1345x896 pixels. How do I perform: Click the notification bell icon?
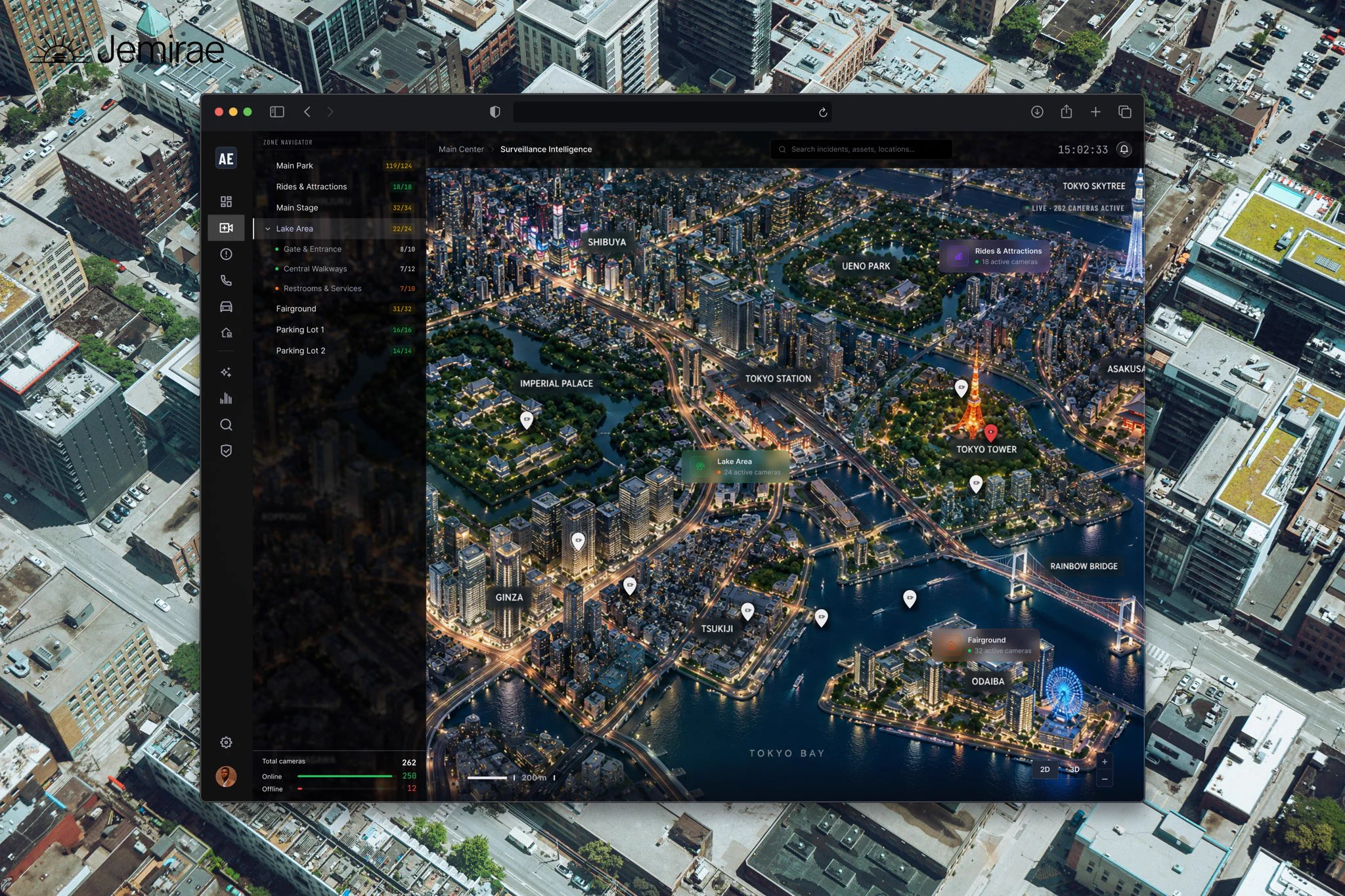tap(1124, 150)
